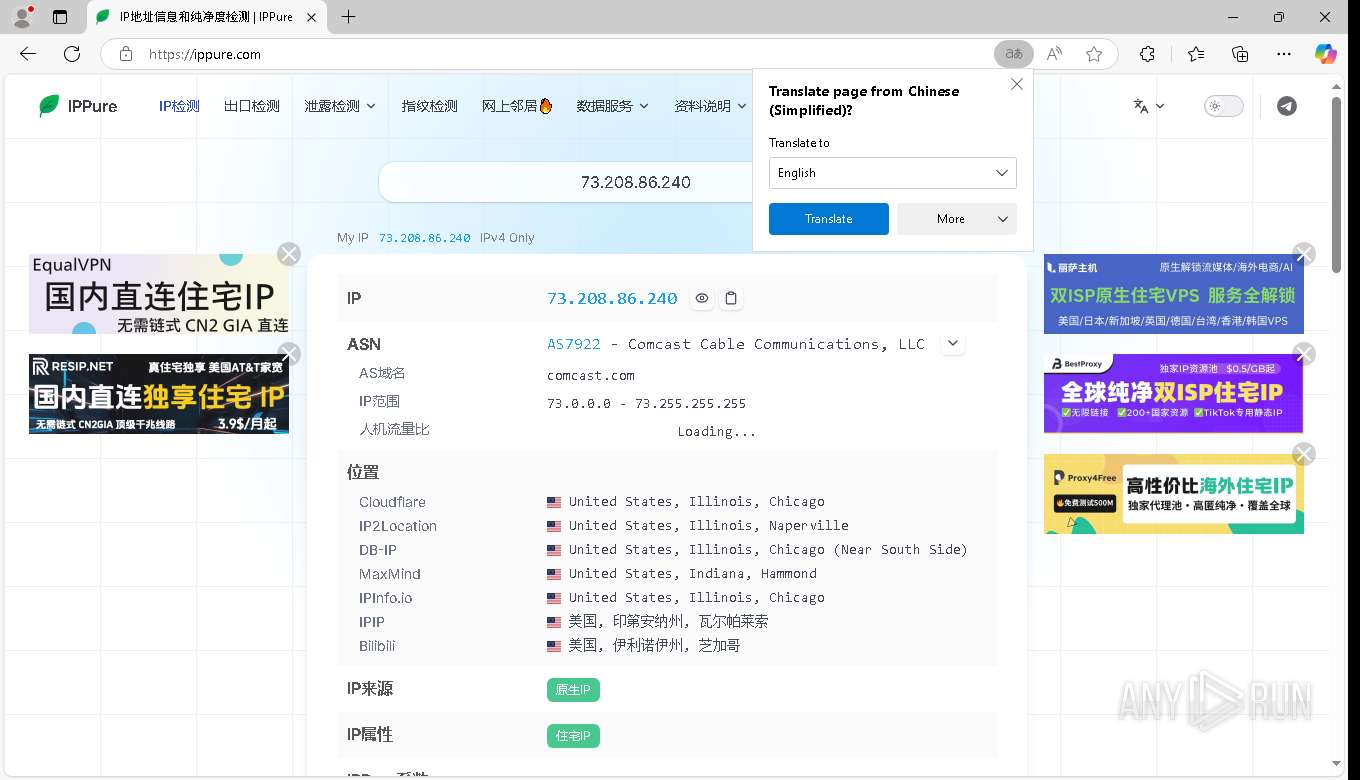Expand 数据服务 dropdown menu

click(612, 106)
